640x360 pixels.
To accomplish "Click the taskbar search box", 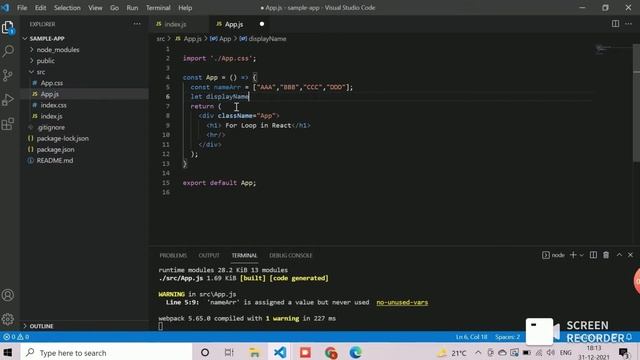I will [x=107, y=352].
